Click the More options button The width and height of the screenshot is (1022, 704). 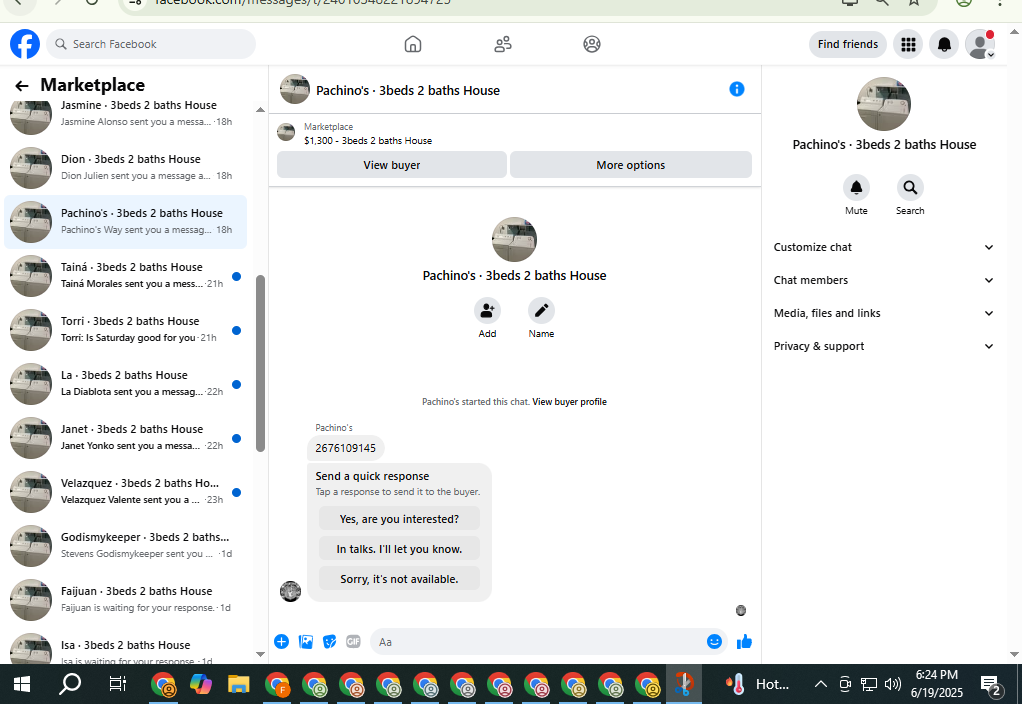[630, 165]
